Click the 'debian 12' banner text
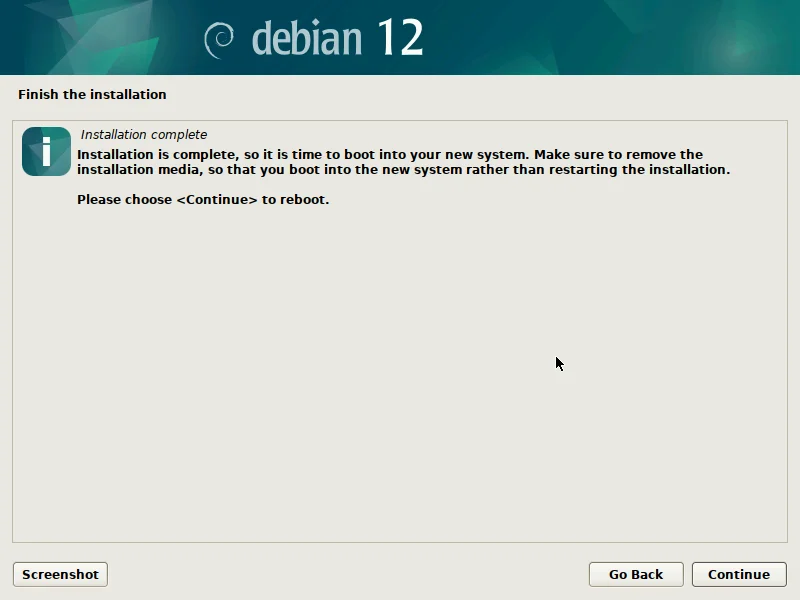Image resolution: width=800 pixels, height=600 pixels. [x=337, y=37]
